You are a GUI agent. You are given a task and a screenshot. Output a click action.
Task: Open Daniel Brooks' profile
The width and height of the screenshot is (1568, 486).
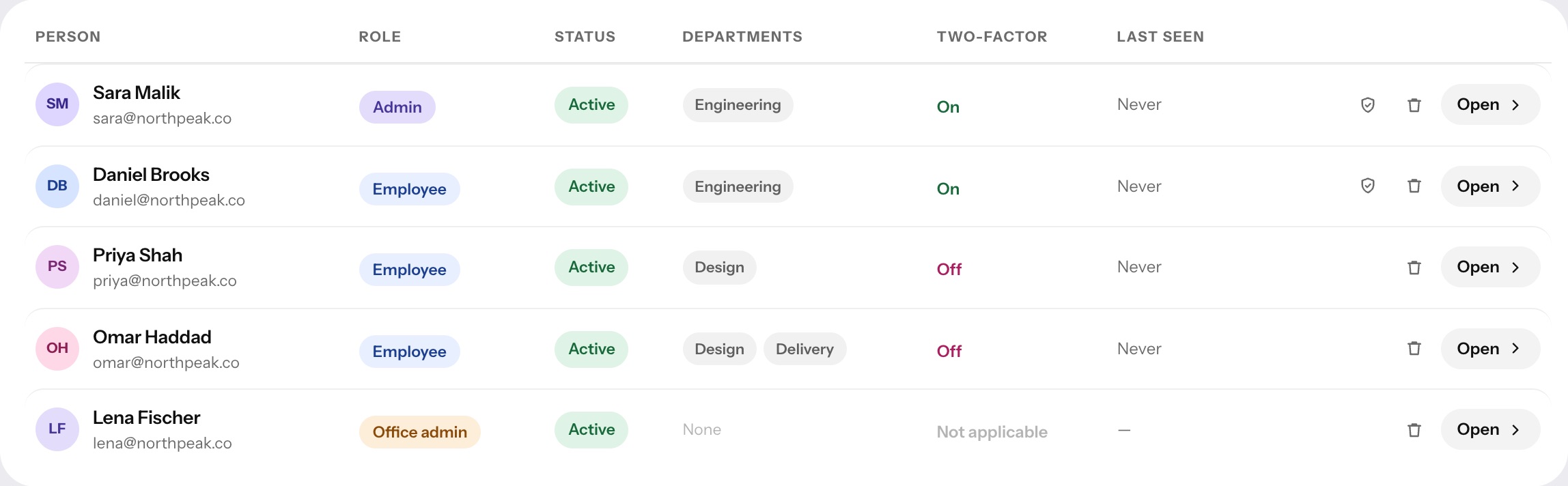click(1490, 186)
